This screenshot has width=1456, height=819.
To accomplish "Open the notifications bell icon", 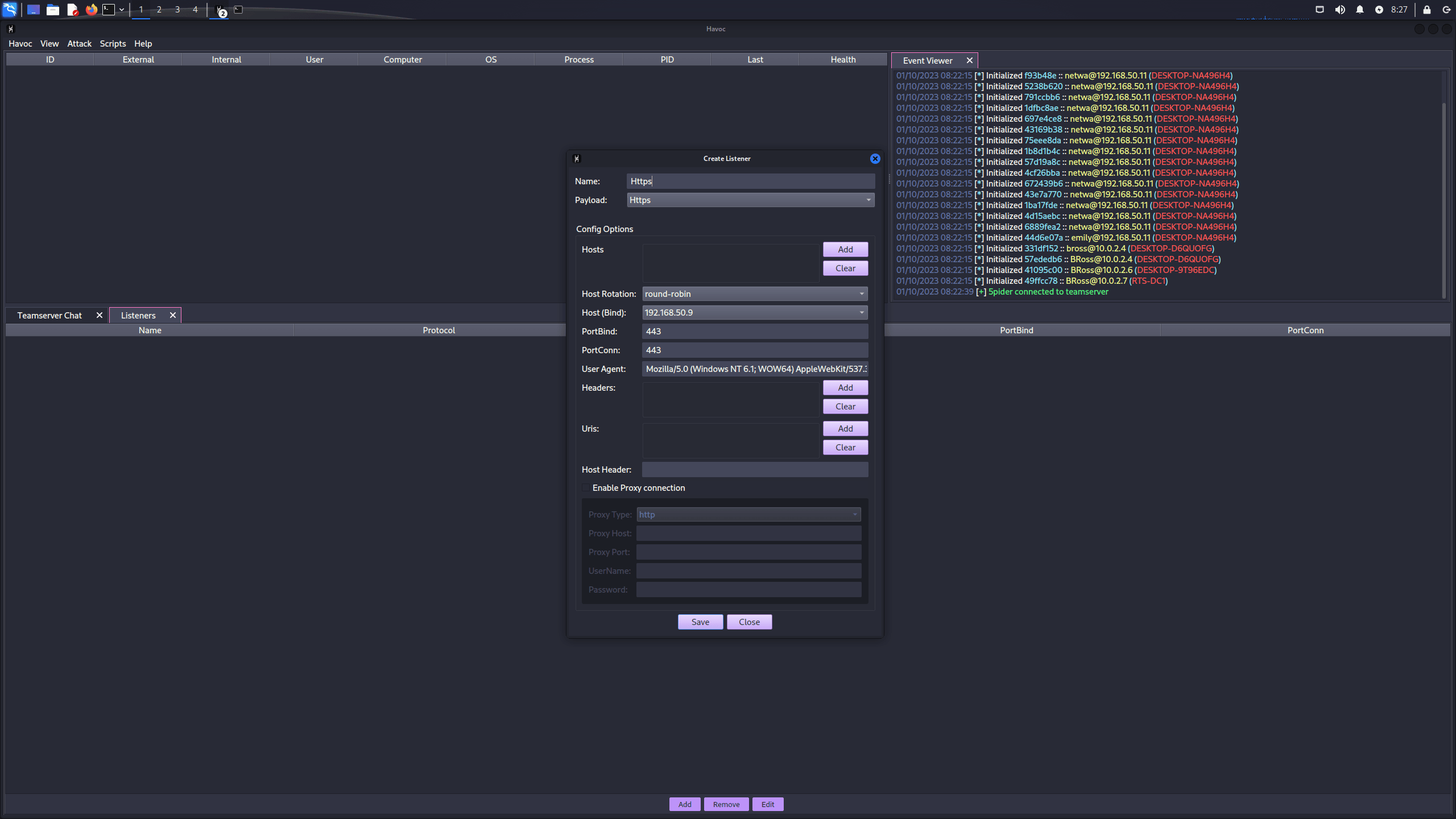I will [x=1360, y=10].
